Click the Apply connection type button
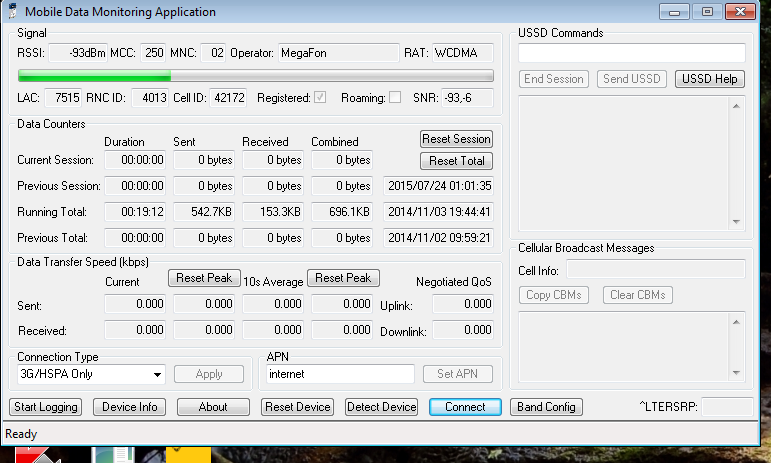Viewport: 771px width, 463px height. (x=209, y=374)
